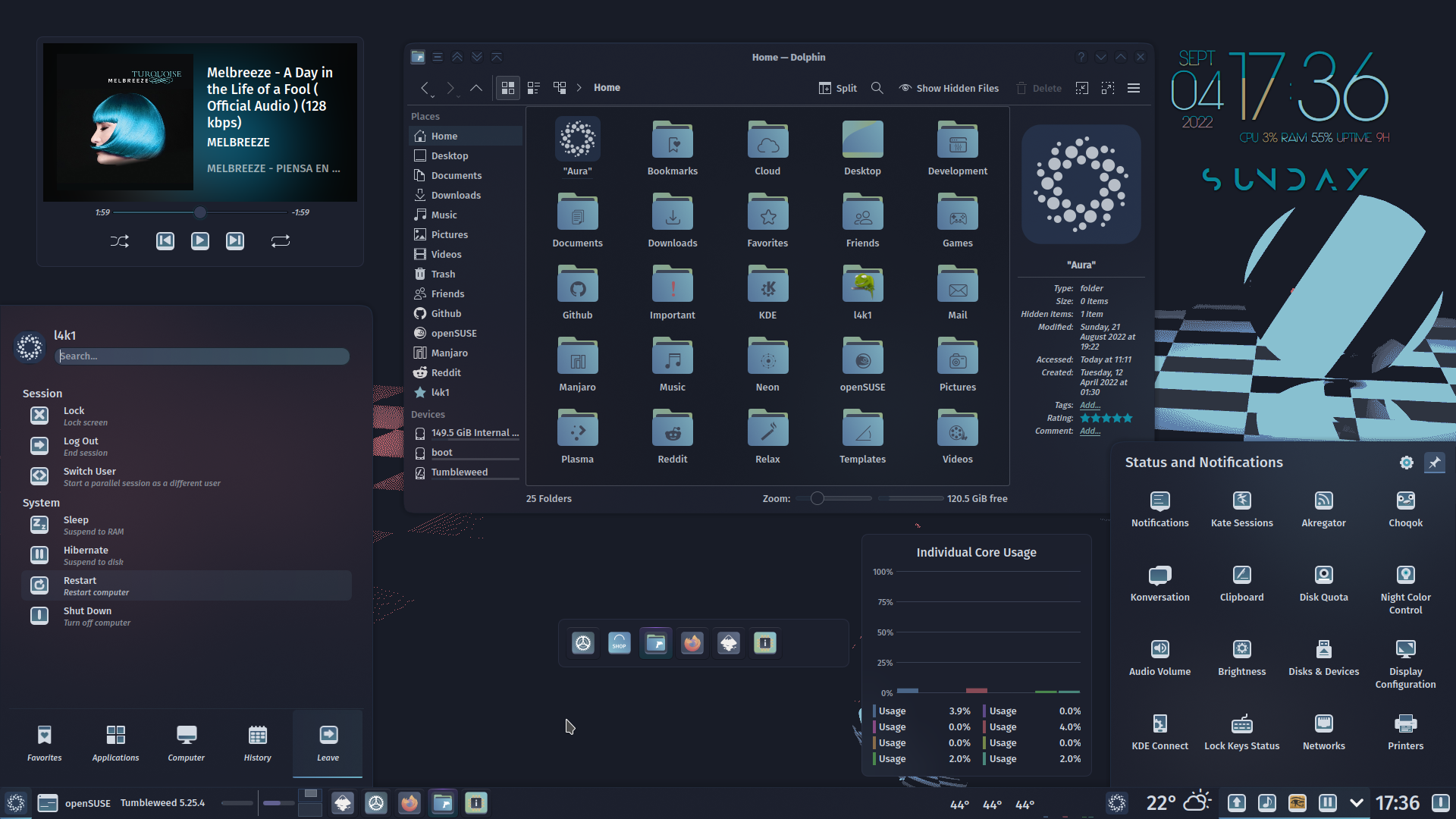Screen dimensions: 1456x819
Task: Open Trash in Places sidebar
Action: click(465, 274)
